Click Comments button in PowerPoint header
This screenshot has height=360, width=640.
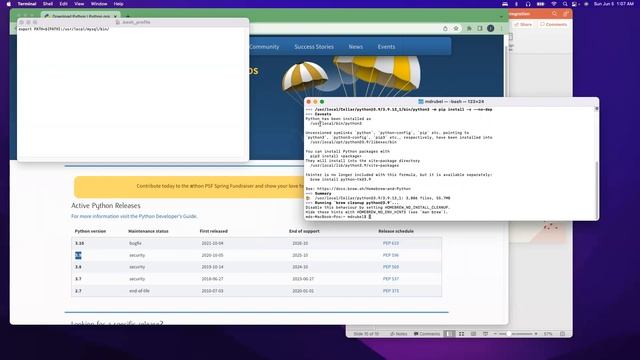coord(553,24)
